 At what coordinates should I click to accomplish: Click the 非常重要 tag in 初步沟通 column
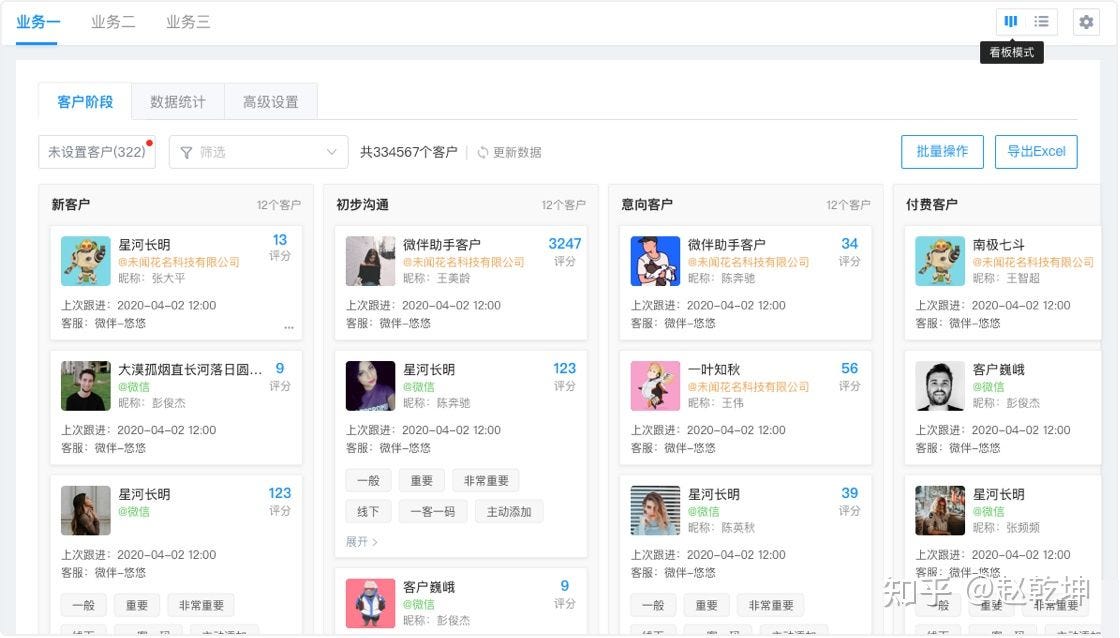click(486, 481)
